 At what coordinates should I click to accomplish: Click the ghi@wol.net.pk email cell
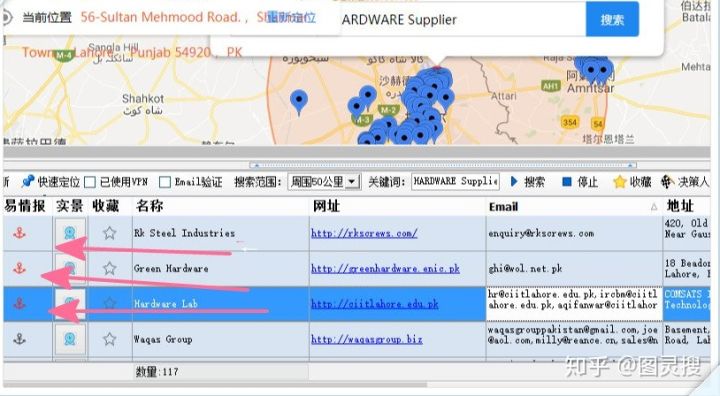click(574, 269)
